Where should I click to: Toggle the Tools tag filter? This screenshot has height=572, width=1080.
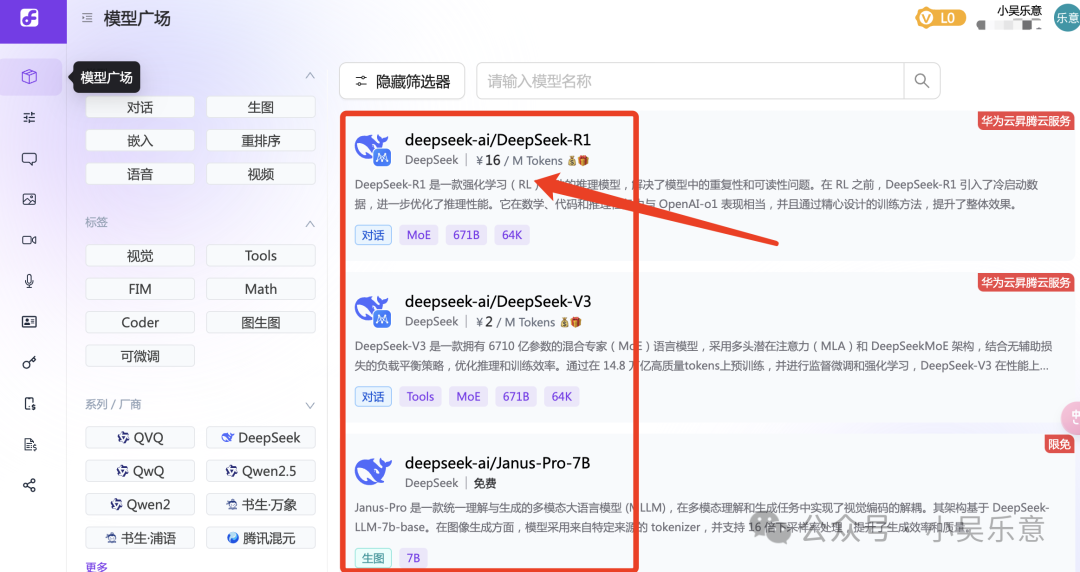[x=260, y=256]
